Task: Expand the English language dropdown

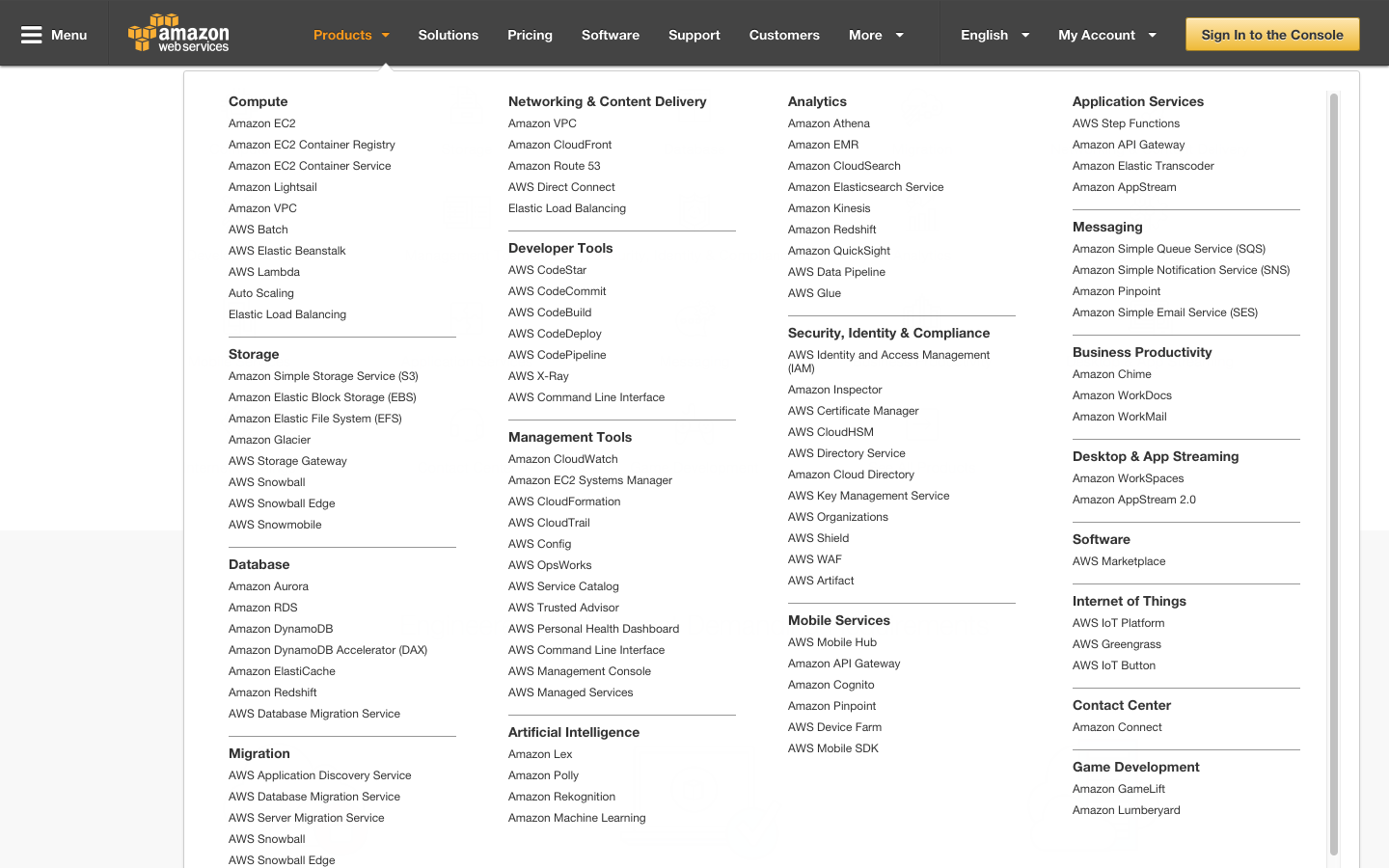Action: coord(994,34)
